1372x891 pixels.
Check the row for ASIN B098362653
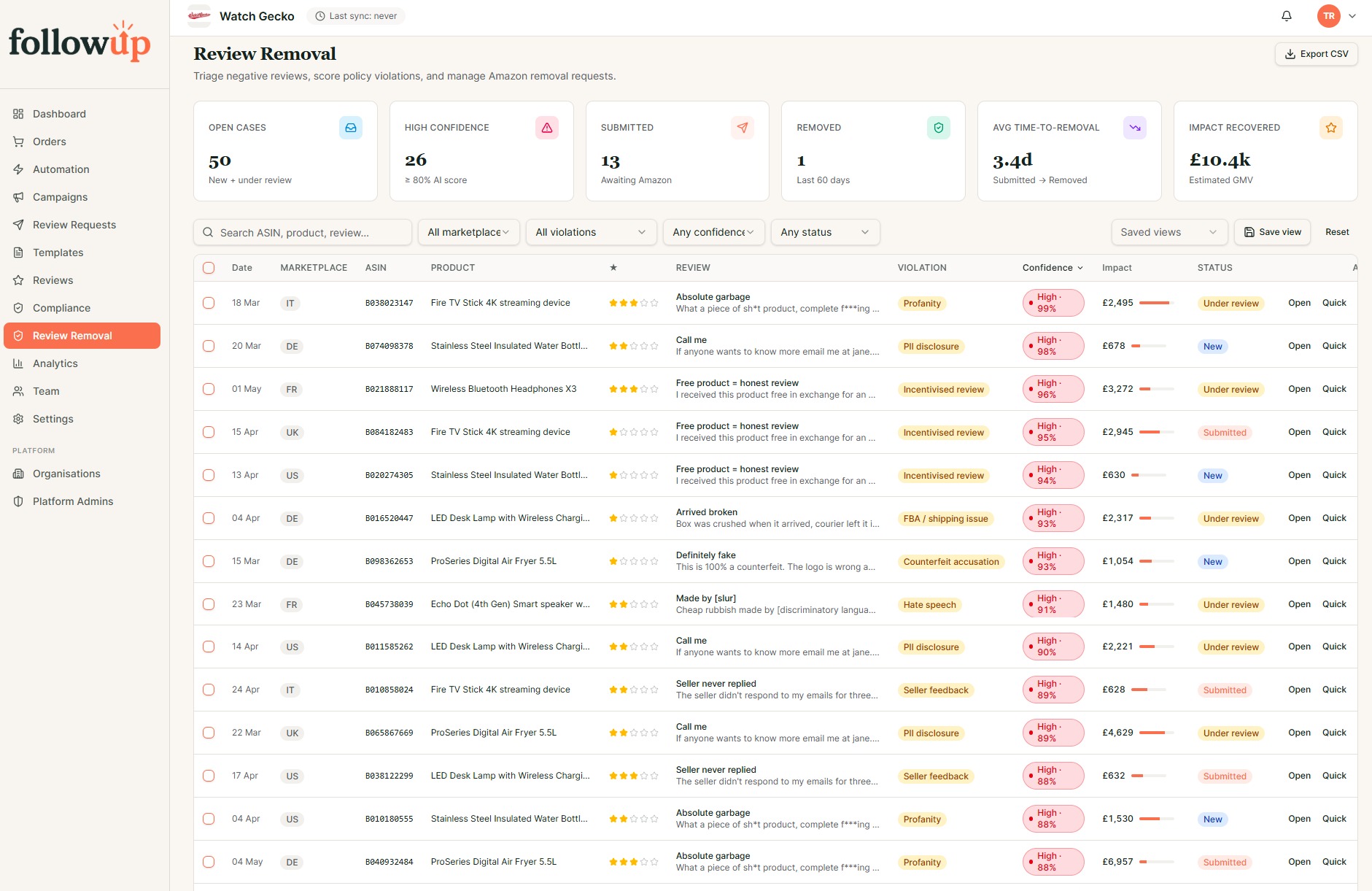[209, 561]
